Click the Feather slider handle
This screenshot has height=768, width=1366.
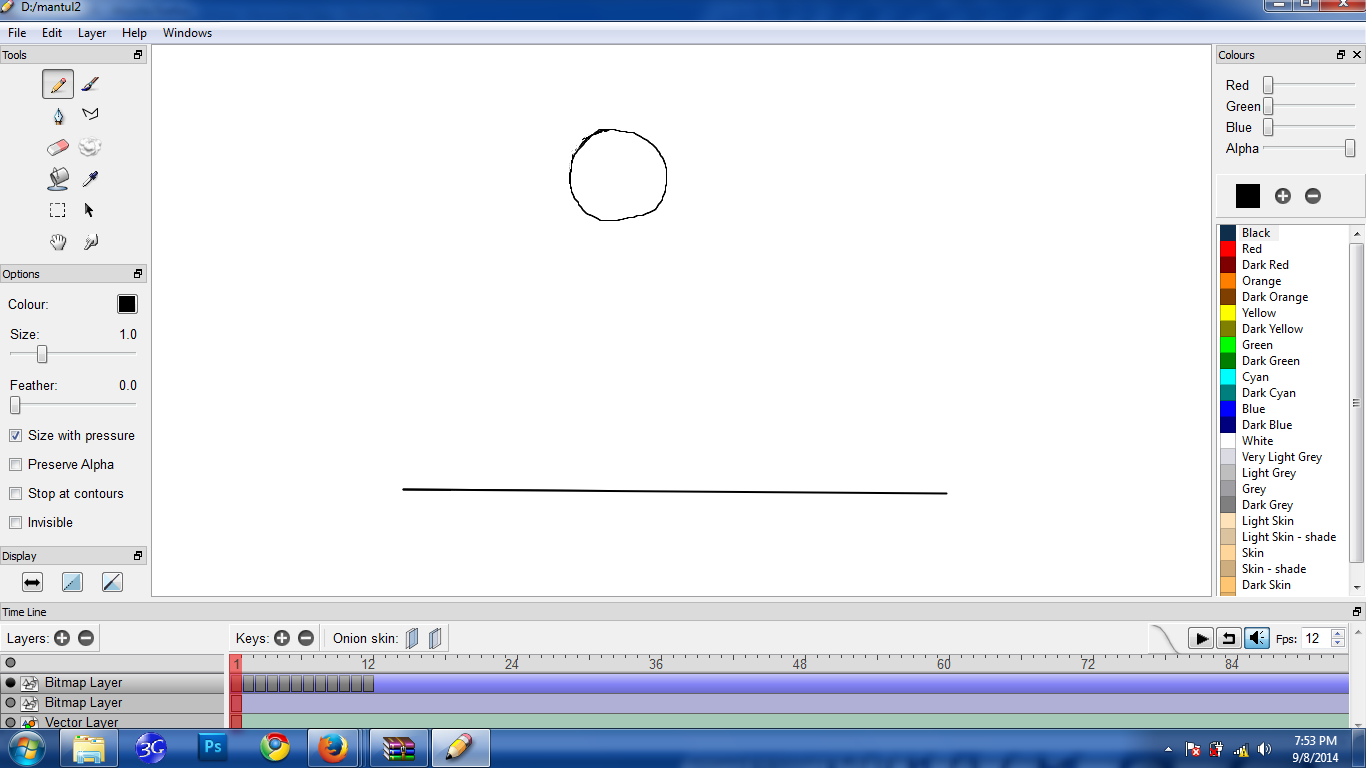(15, 405)
